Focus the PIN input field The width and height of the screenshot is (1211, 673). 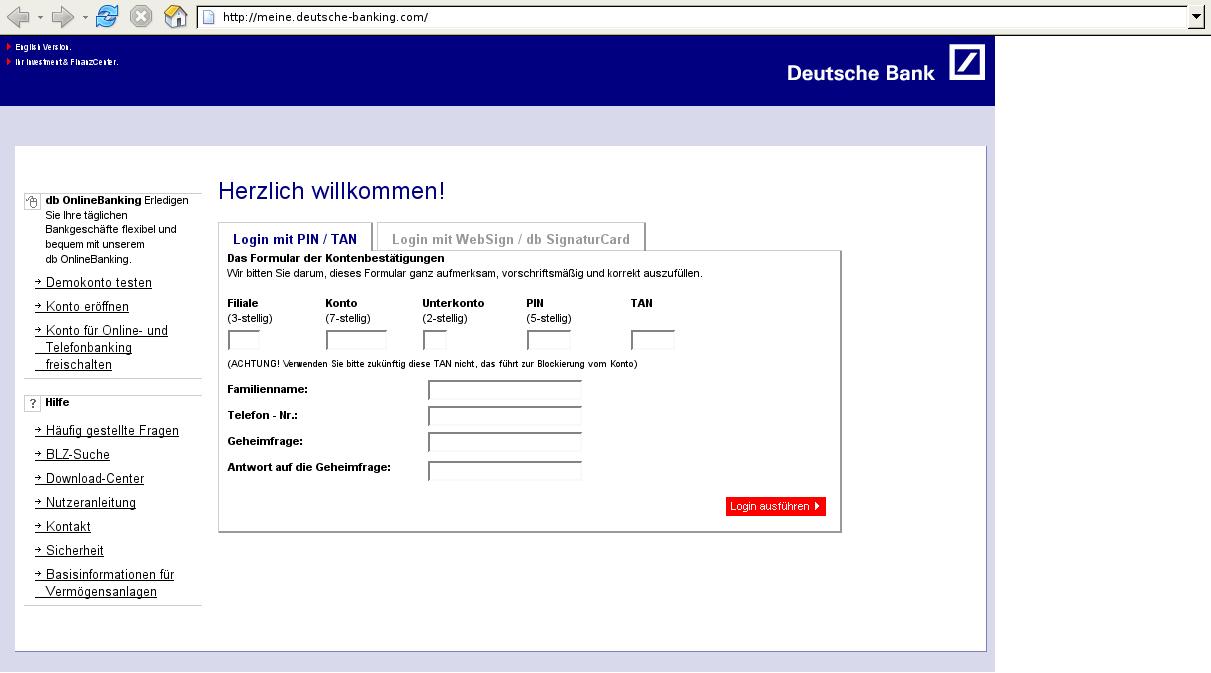[548, 340]
